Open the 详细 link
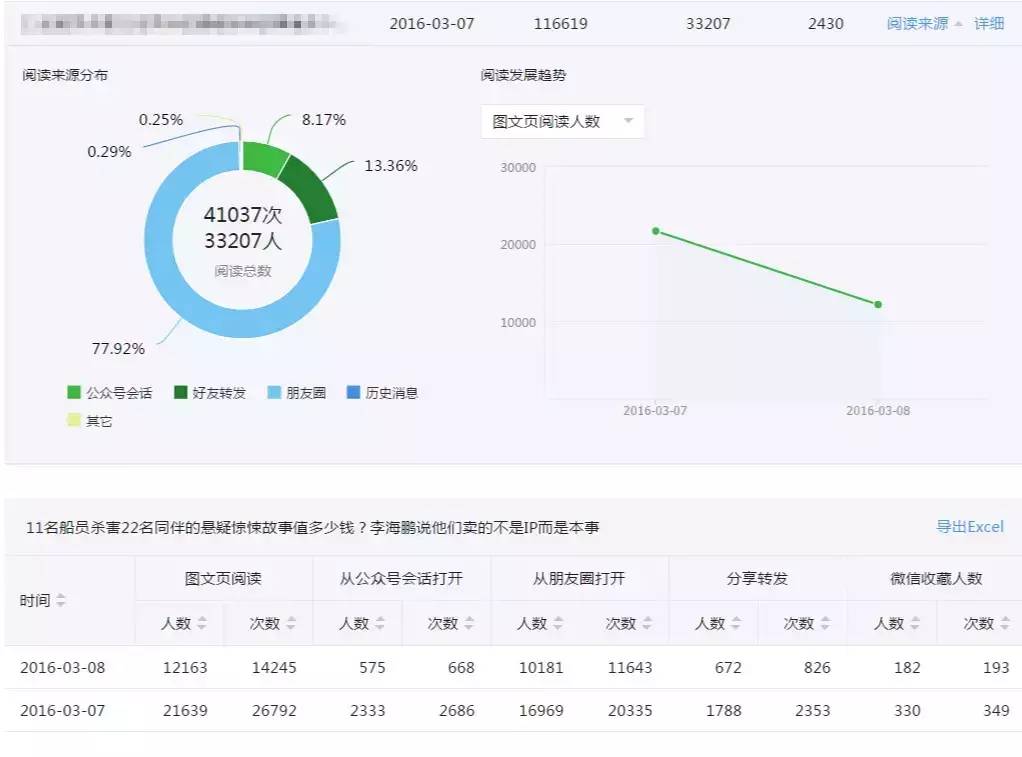 [989, 23]
